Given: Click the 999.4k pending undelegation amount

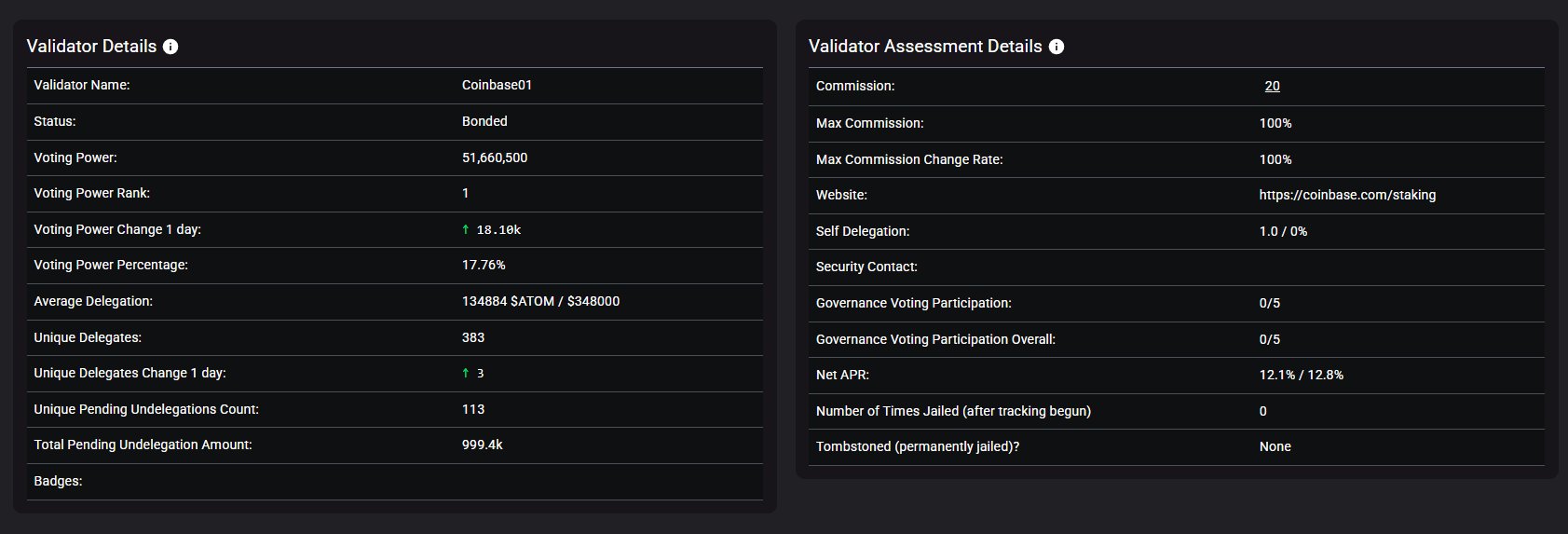Looking at the screenshot, I should click(x=482, y=445).
